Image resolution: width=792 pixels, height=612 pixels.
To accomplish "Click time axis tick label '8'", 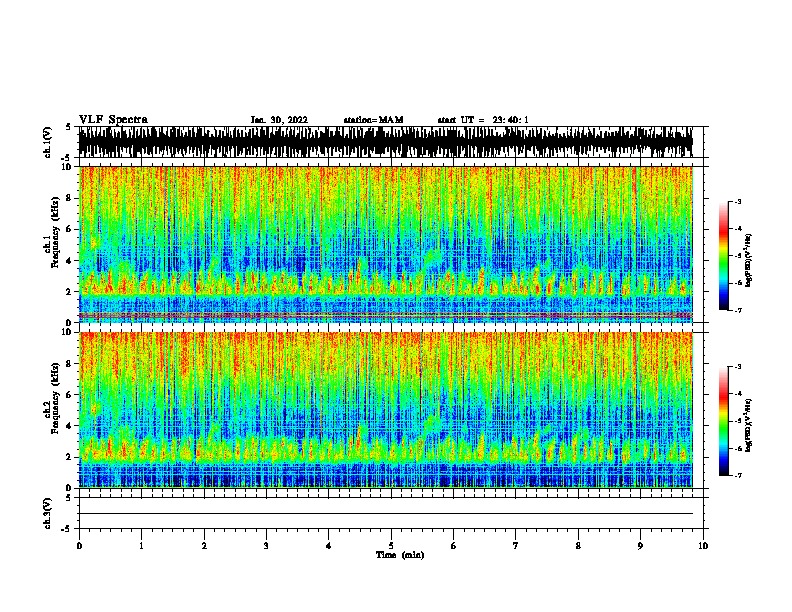I will pos(578,546).
